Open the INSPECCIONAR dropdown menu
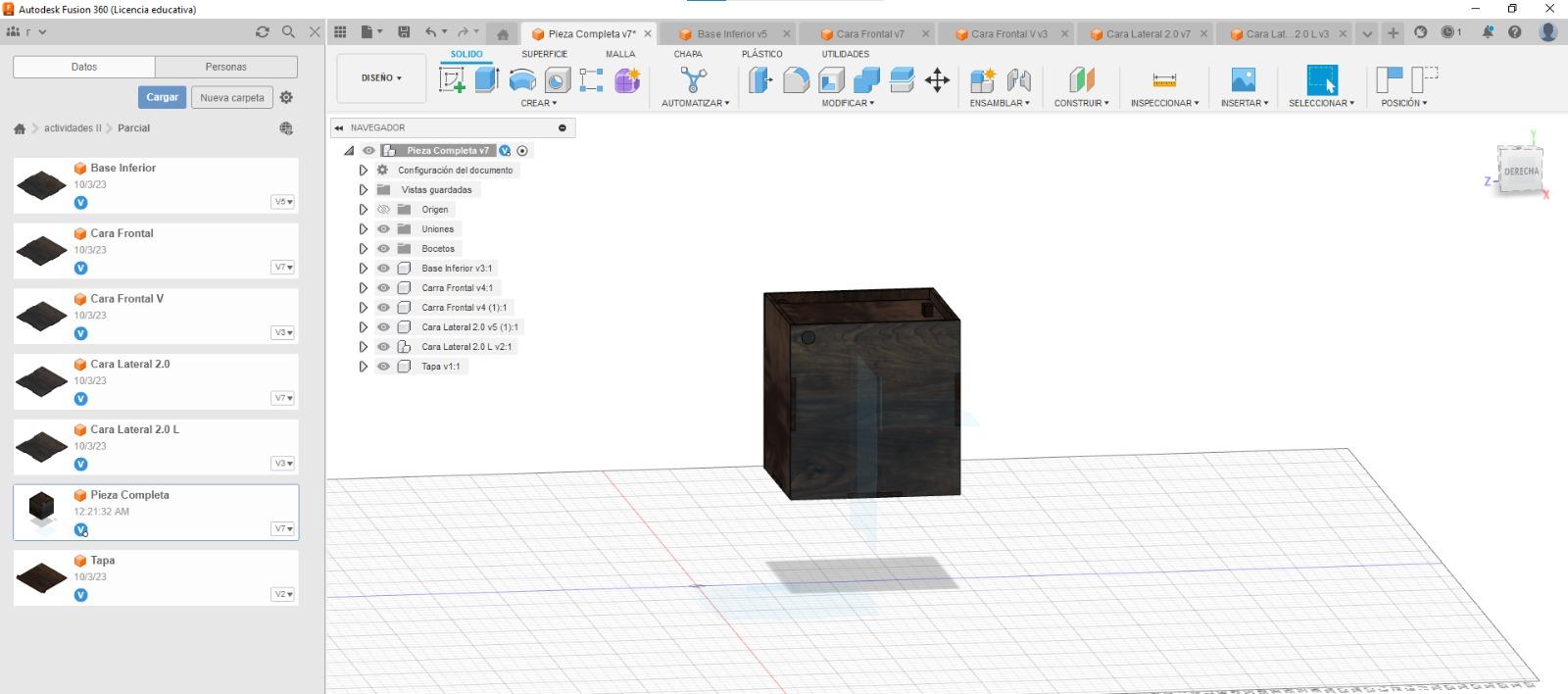1568x694 pixels. [1164, 103]
